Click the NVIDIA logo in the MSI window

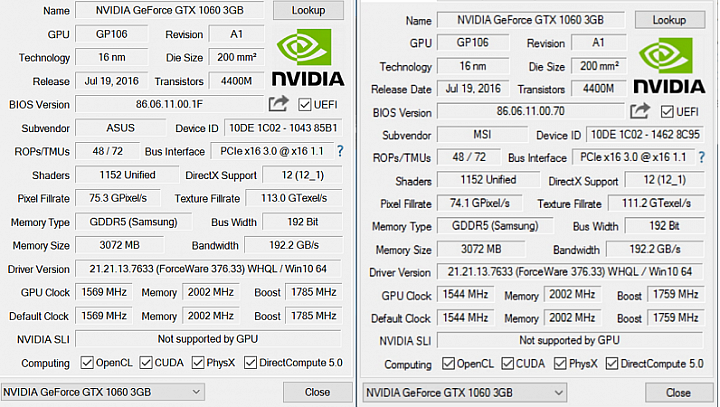[670, 65]
